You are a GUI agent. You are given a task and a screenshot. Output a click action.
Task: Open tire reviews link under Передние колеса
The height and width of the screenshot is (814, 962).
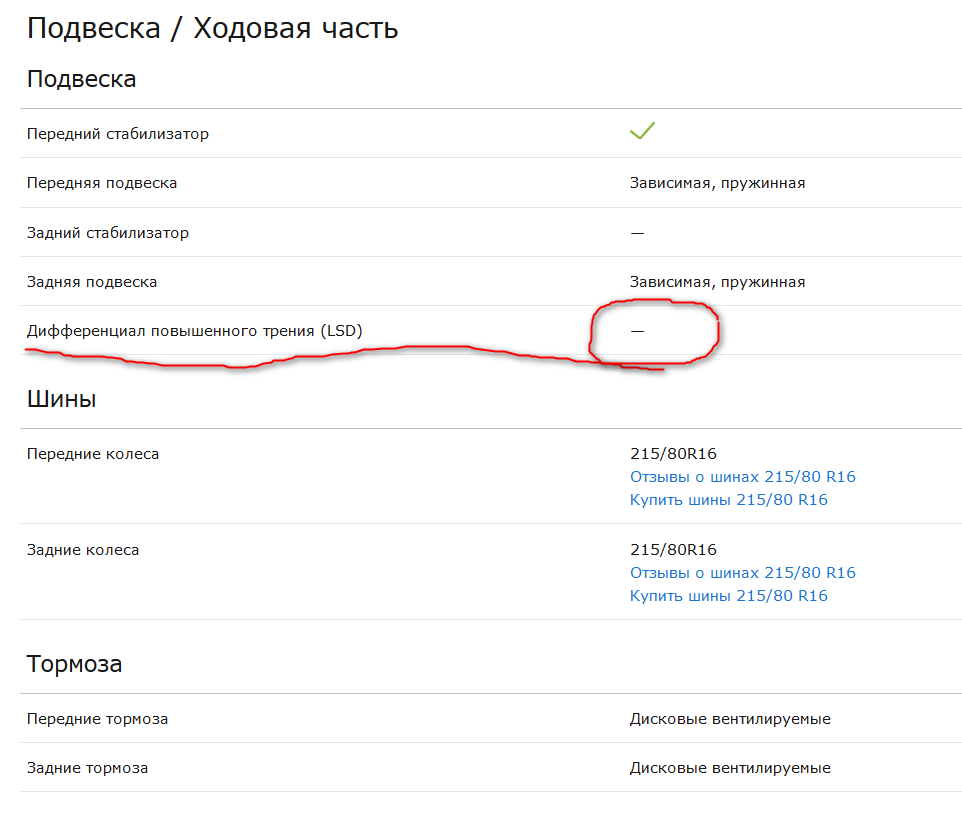pos(742,477)
